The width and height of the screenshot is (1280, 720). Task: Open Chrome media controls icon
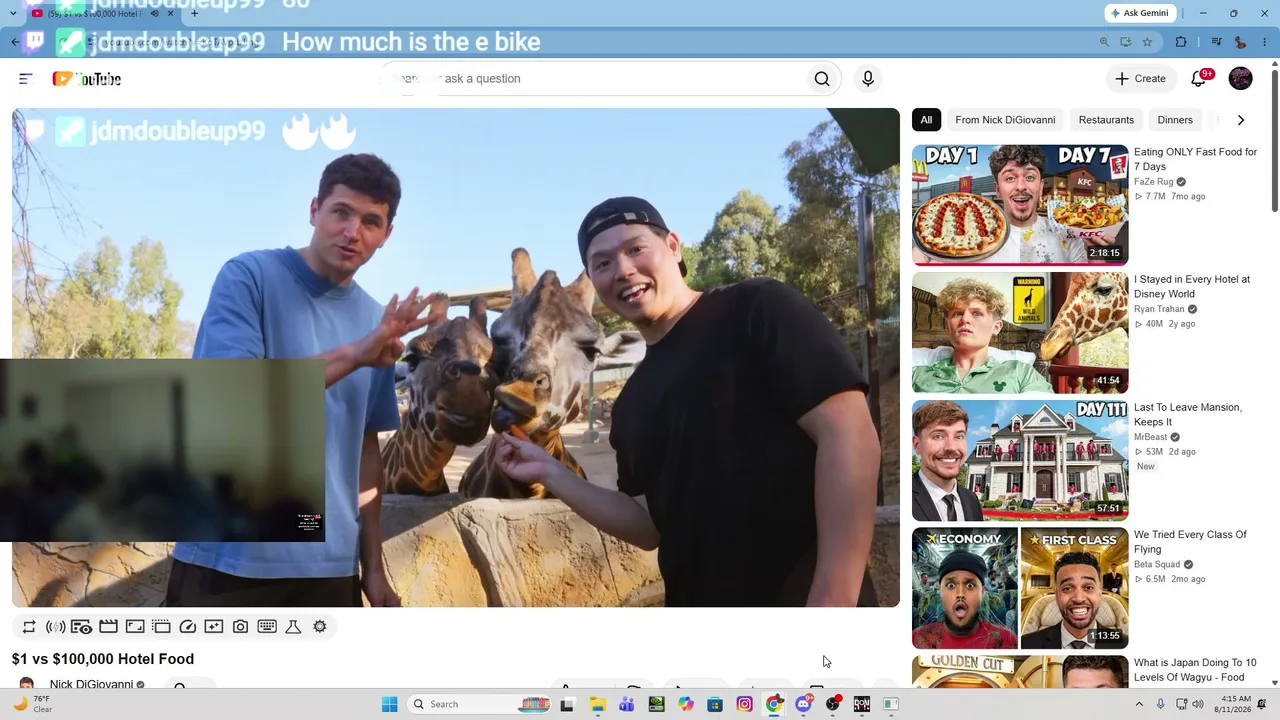point(1216,42)
